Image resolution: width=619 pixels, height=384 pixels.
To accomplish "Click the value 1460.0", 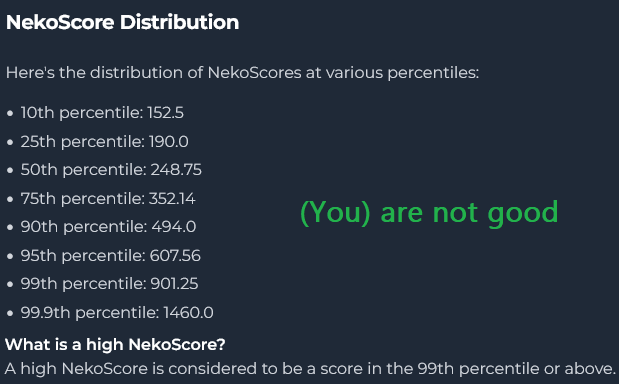I will pos(188,313).
